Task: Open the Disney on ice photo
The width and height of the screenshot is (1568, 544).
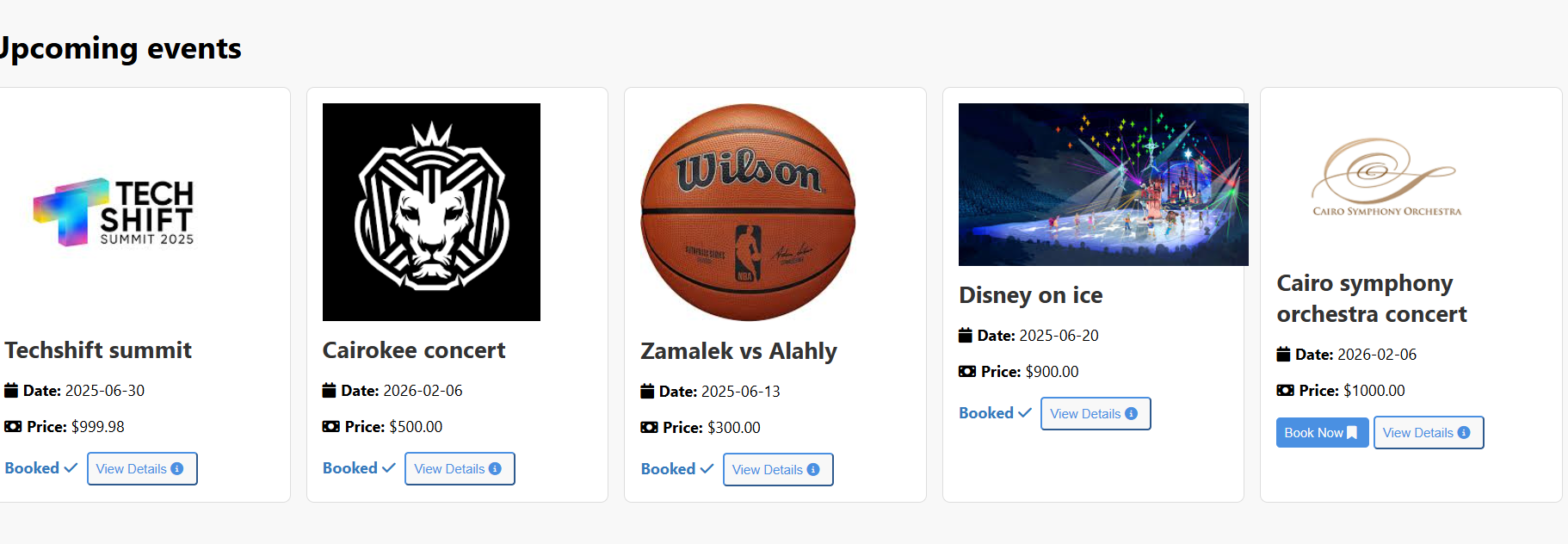Action: [1103, 184]
